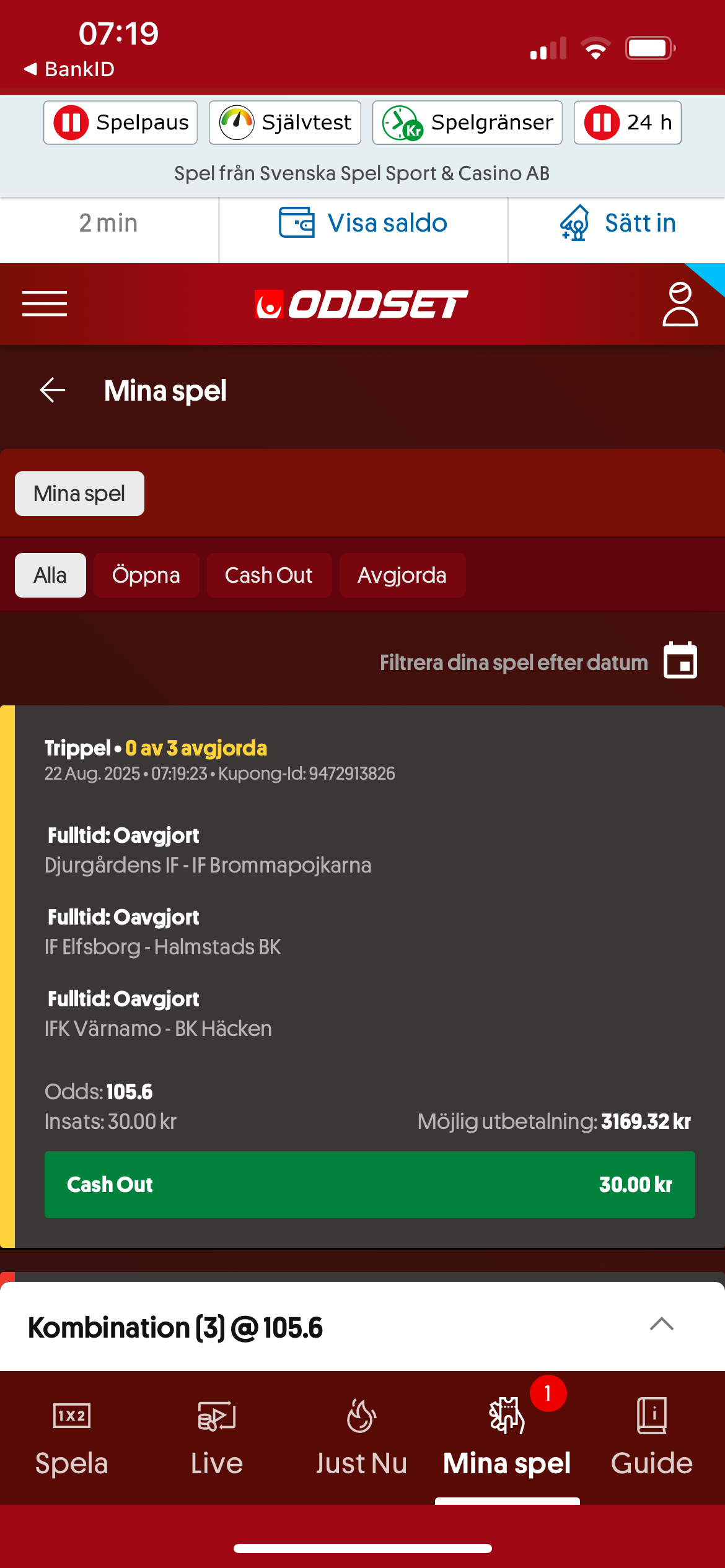Click Odds: 105.6 value

pos(99,1092)
